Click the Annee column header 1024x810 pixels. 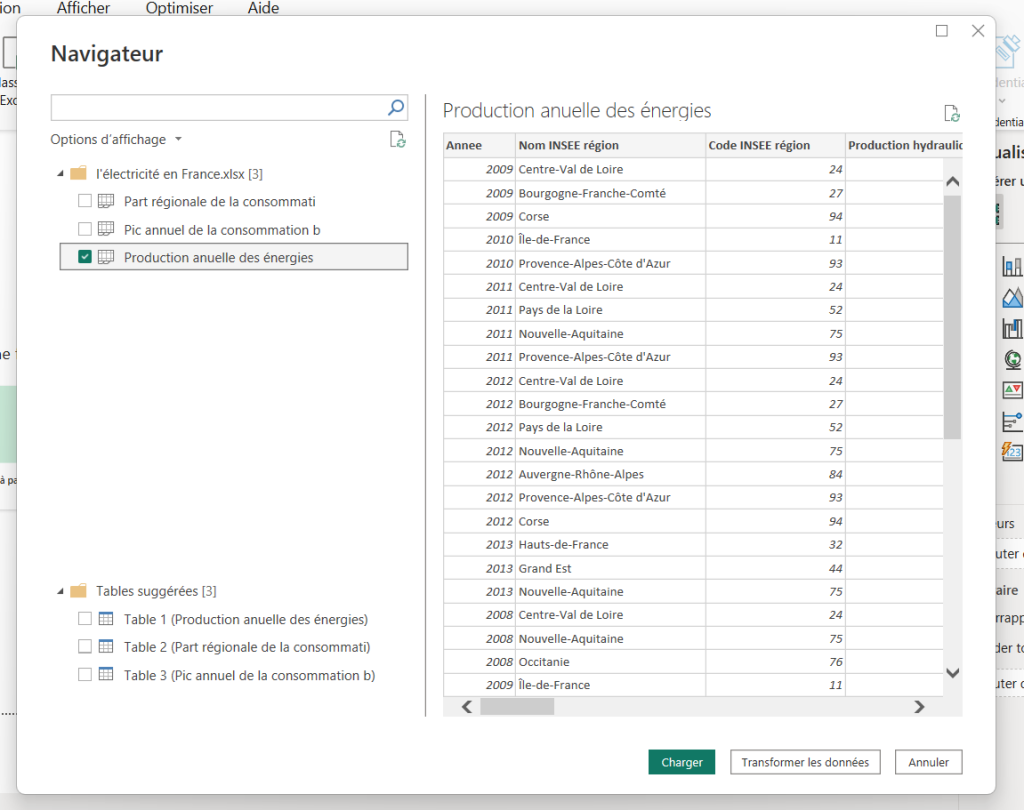(x=479, y=145)
